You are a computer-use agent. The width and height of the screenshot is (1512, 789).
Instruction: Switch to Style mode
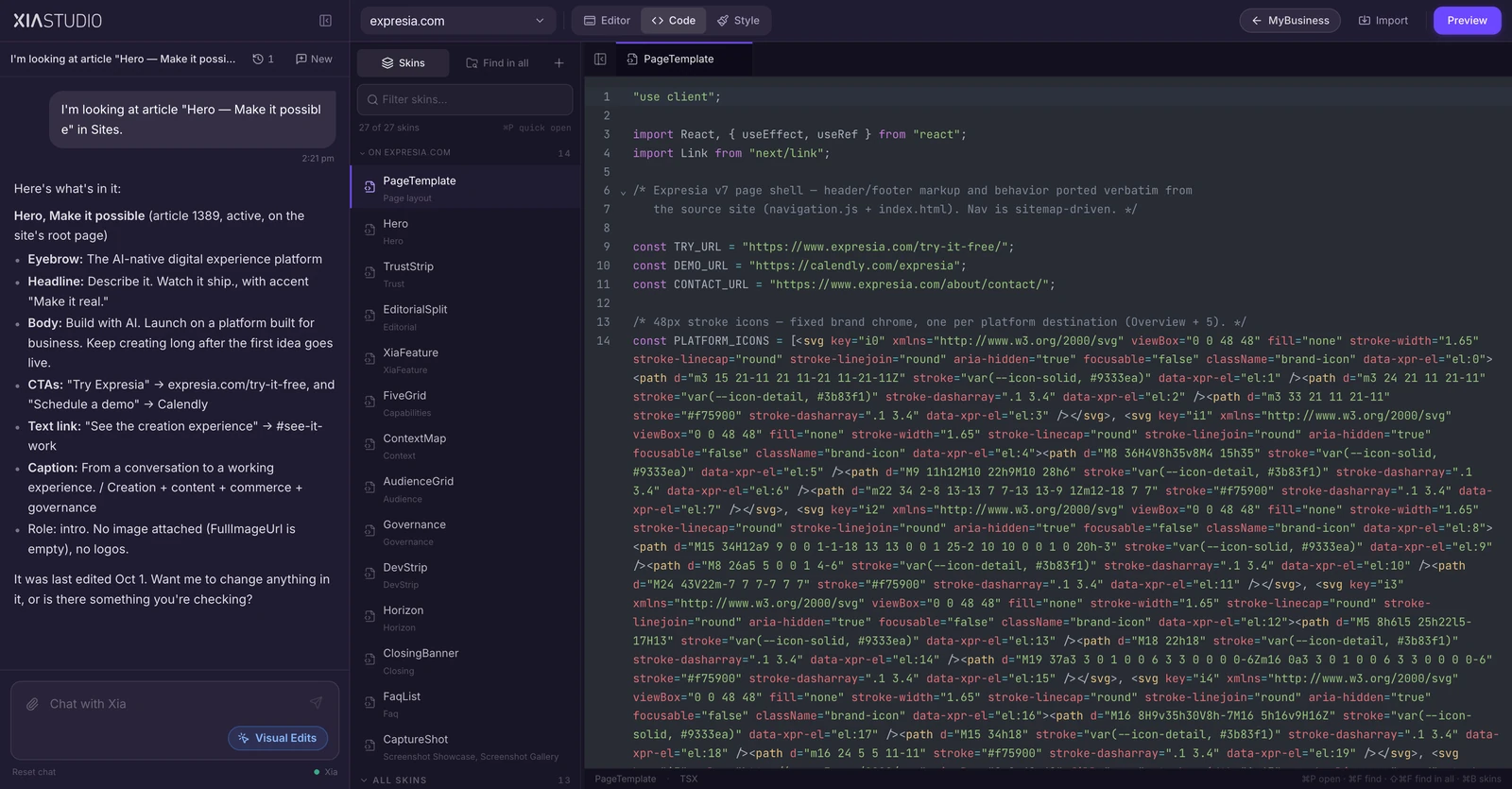738,21
